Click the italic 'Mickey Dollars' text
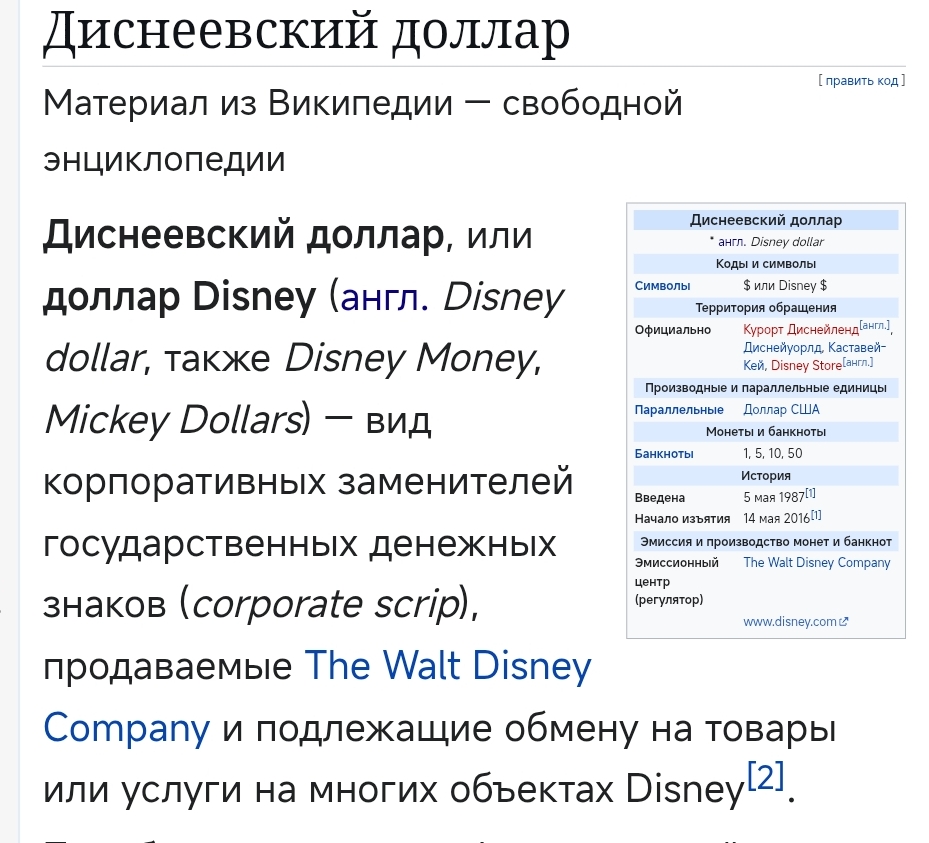Viewport: 929px width, 843px height. coord(174,419)
